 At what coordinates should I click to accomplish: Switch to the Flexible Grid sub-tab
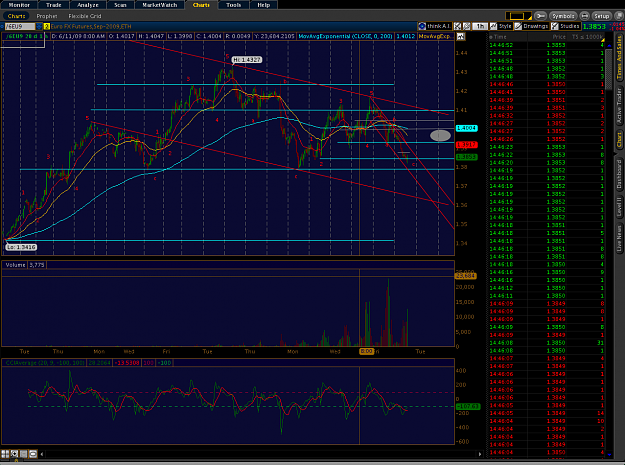(x=85, y=16)
